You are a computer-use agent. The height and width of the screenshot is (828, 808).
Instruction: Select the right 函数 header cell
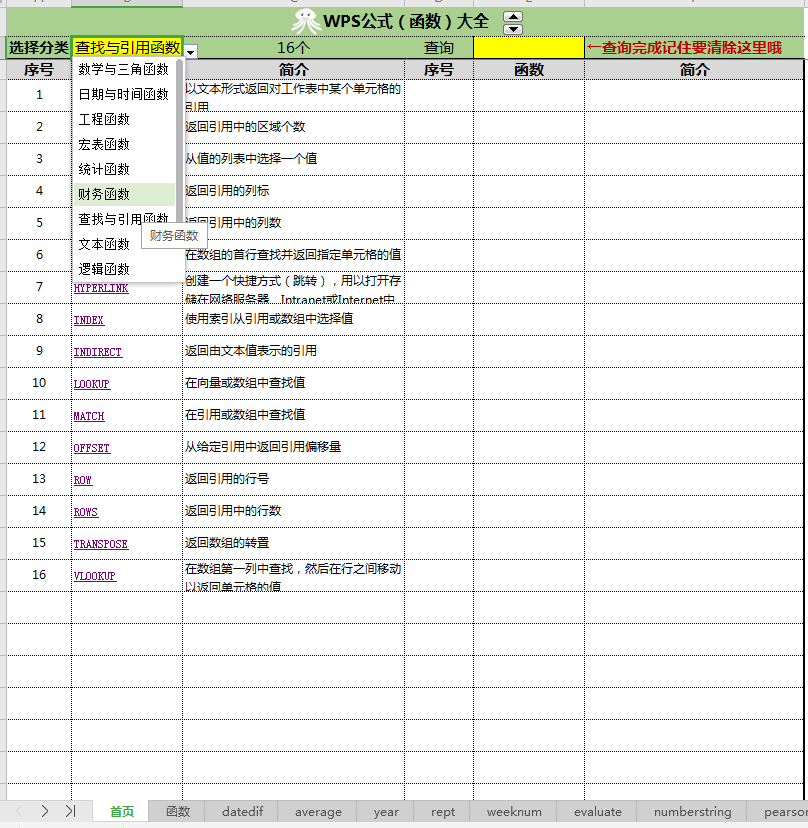tap(529, 70)
